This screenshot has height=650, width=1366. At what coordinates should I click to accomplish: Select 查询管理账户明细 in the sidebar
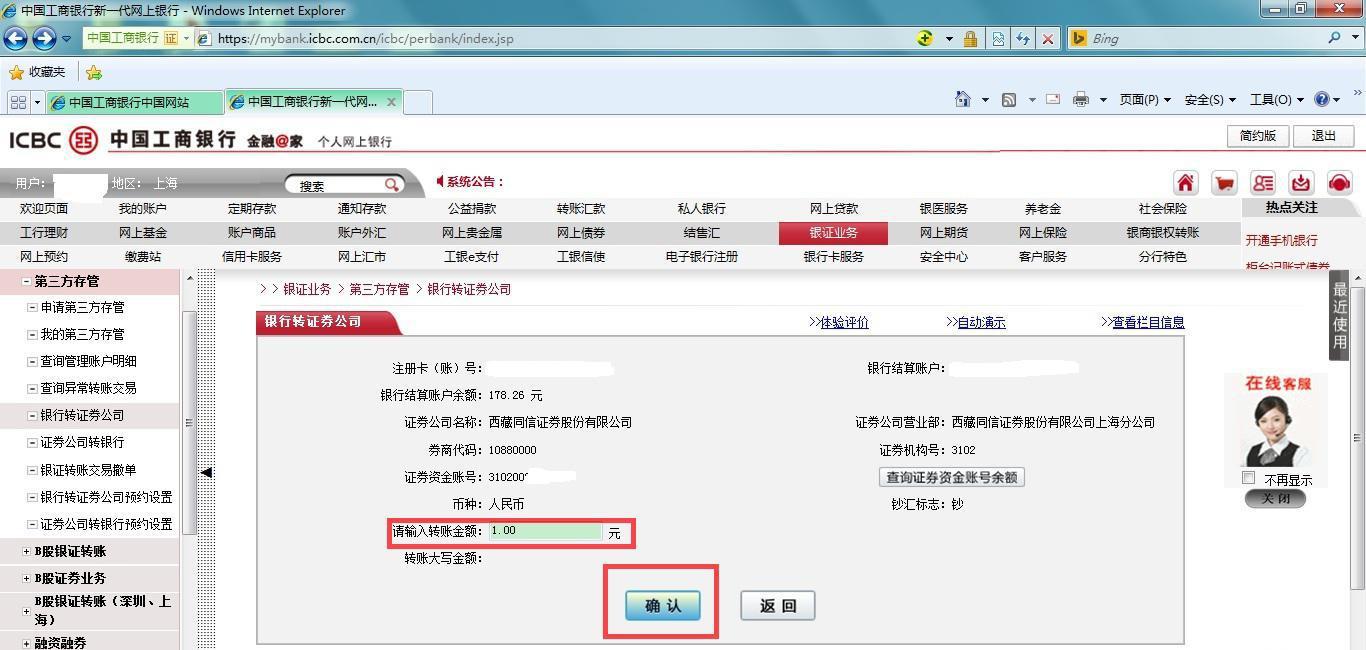[88, 361]
